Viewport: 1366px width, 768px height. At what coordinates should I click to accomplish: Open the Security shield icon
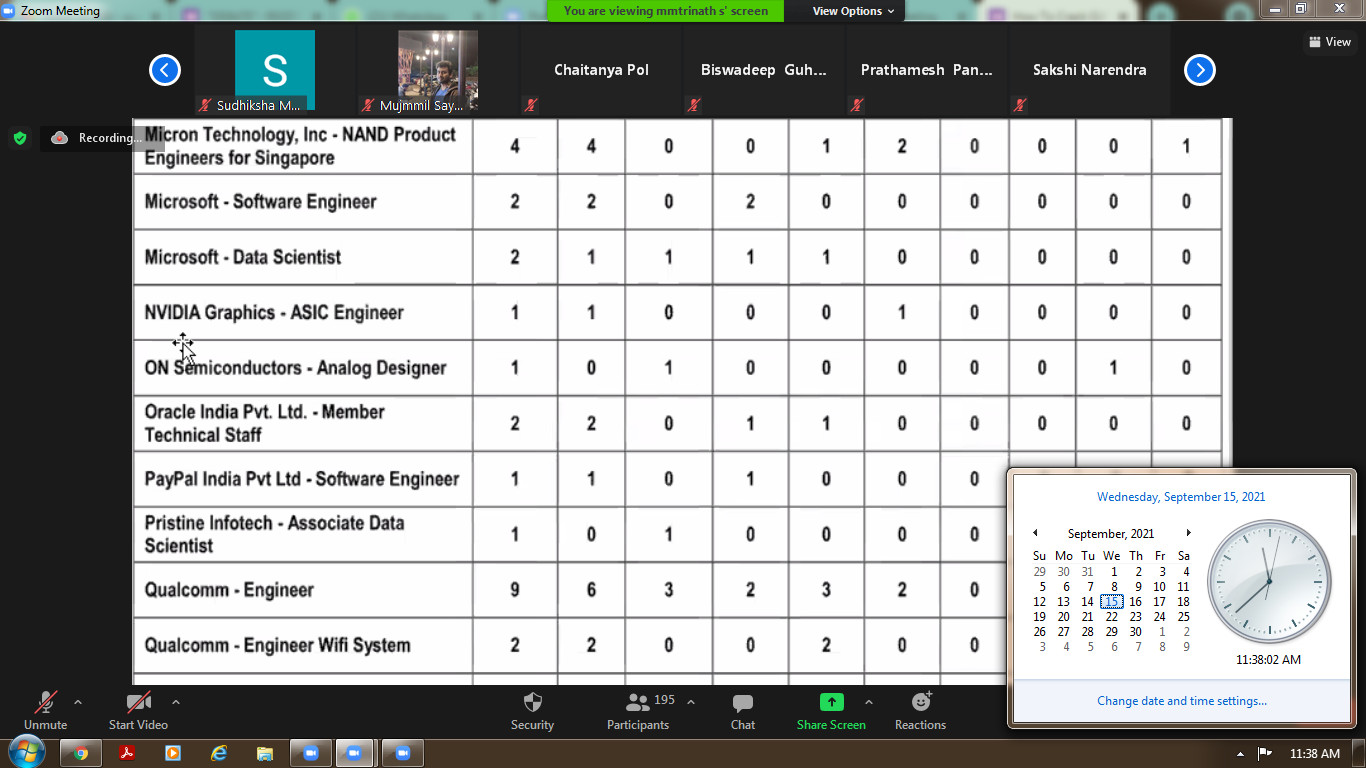coord(532,703)
